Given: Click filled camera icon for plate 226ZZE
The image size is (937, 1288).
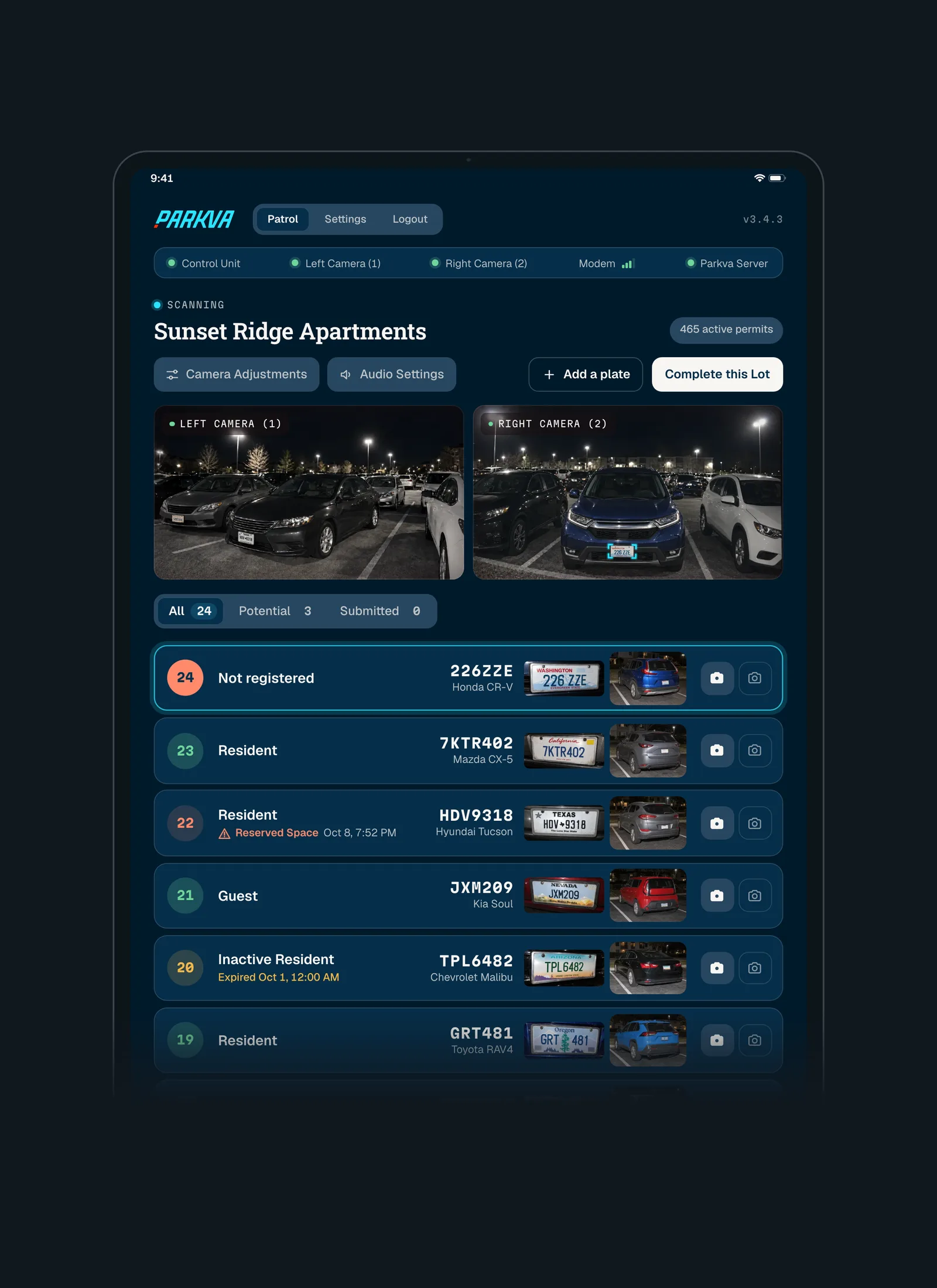Looking at the screenshot, I should (717, 678).
